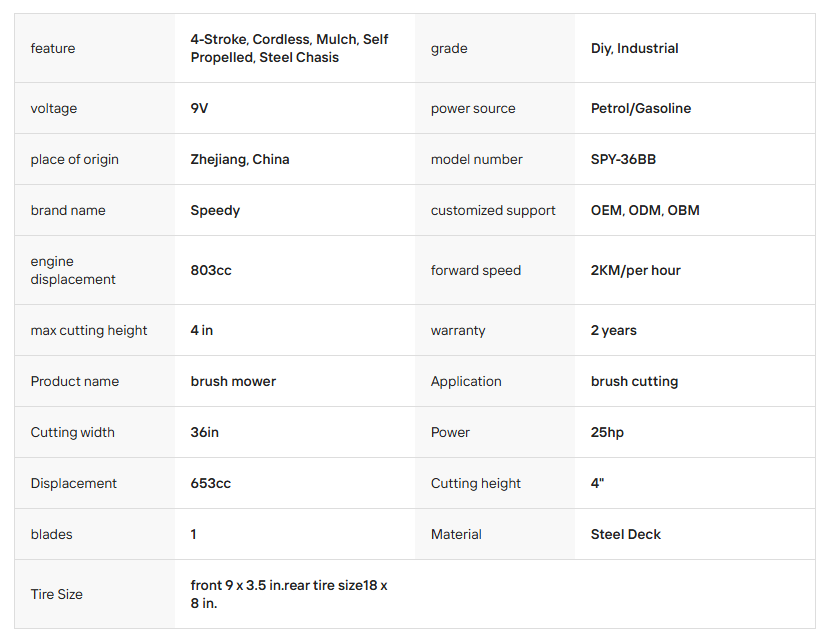
Task: Click the customized support label
Action: pos(493,210)
